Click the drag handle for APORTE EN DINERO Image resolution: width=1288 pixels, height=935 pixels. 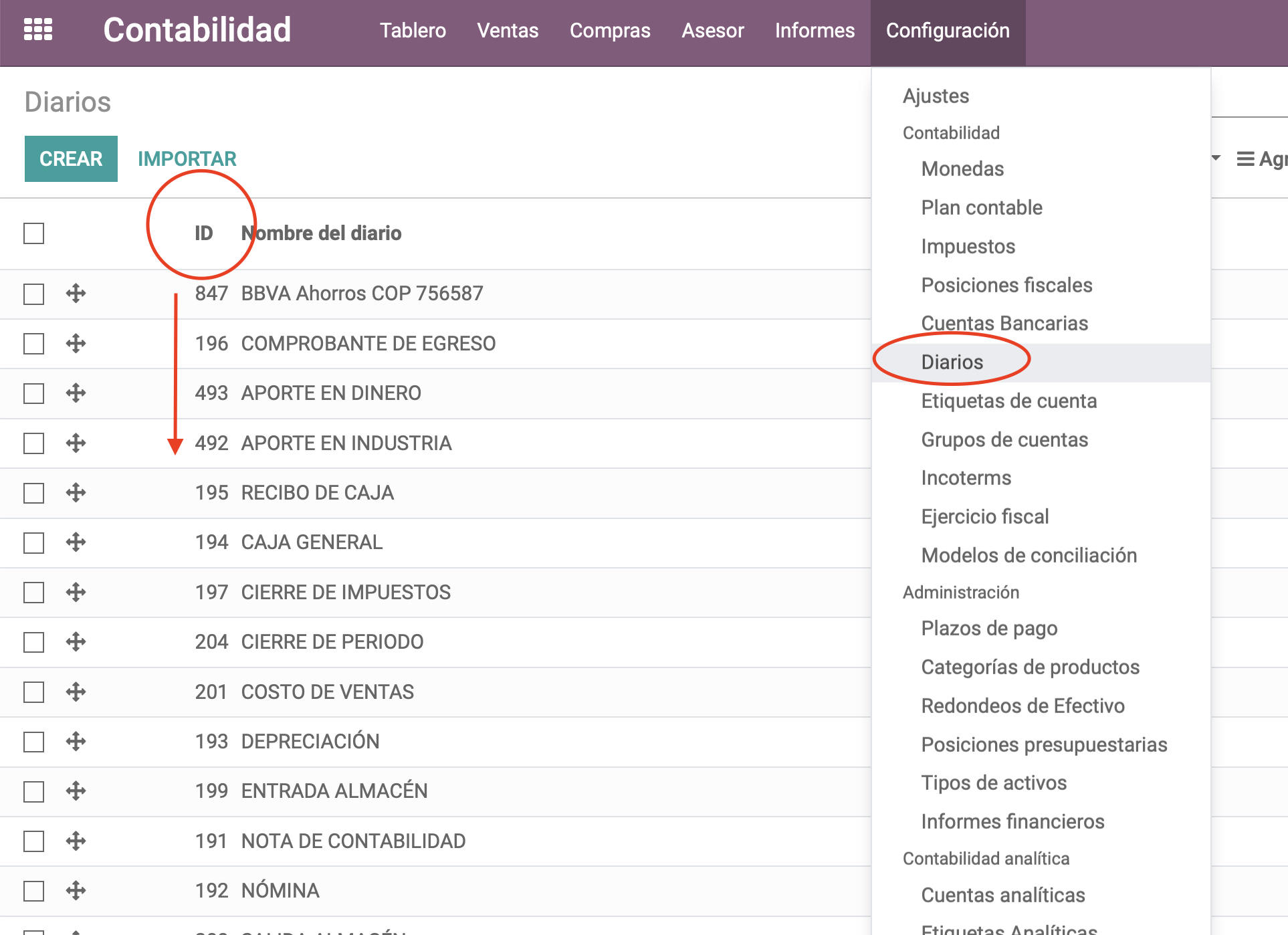point(76,393)
